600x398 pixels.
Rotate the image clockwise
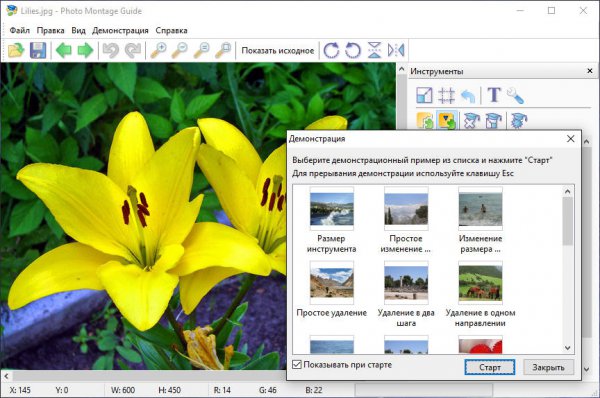[x=331, y=51]
